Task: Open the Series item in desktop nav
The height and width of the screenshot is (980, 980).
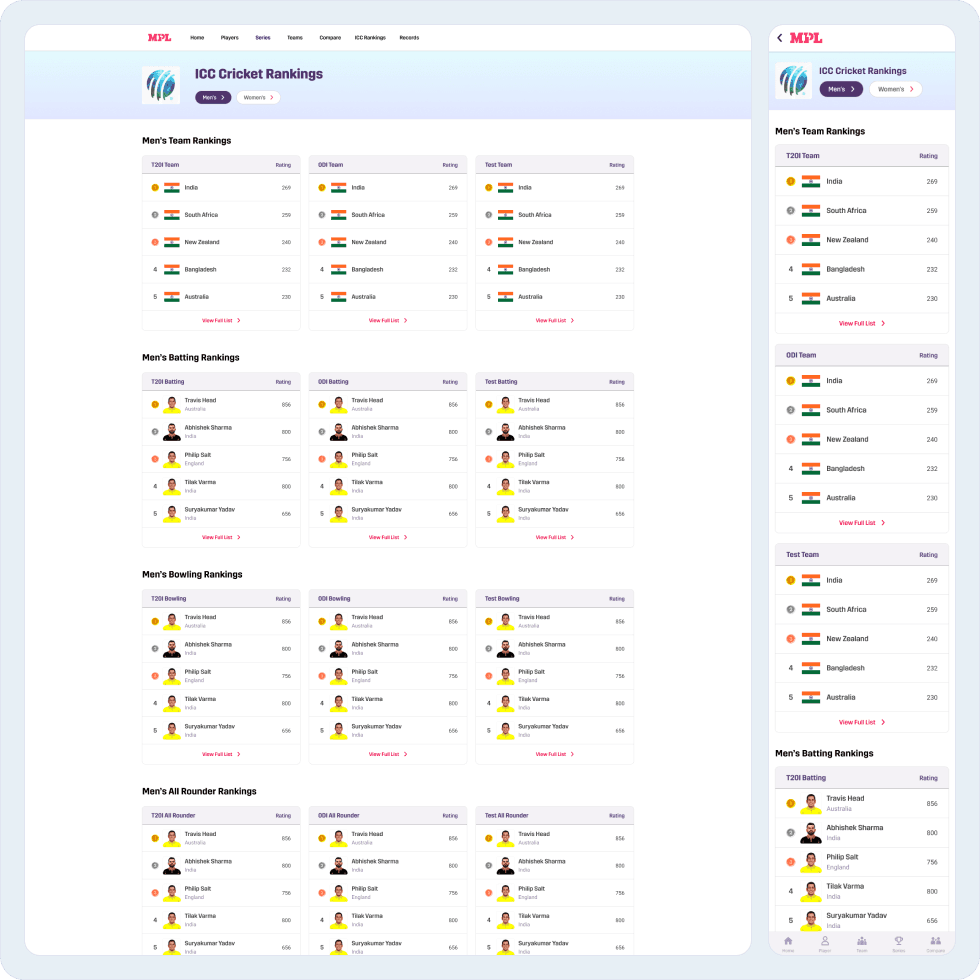Action: (x=263, y=38)
